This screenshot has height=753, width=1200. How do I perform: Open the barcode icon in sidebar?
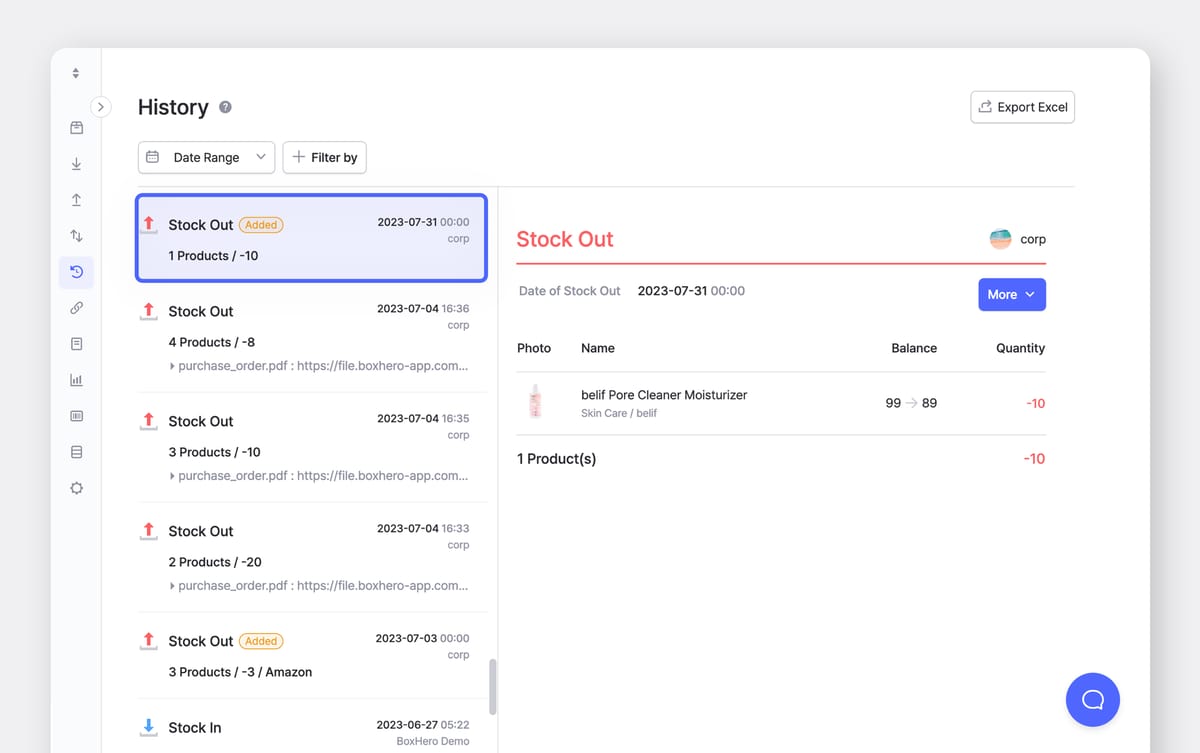[76, 416]
